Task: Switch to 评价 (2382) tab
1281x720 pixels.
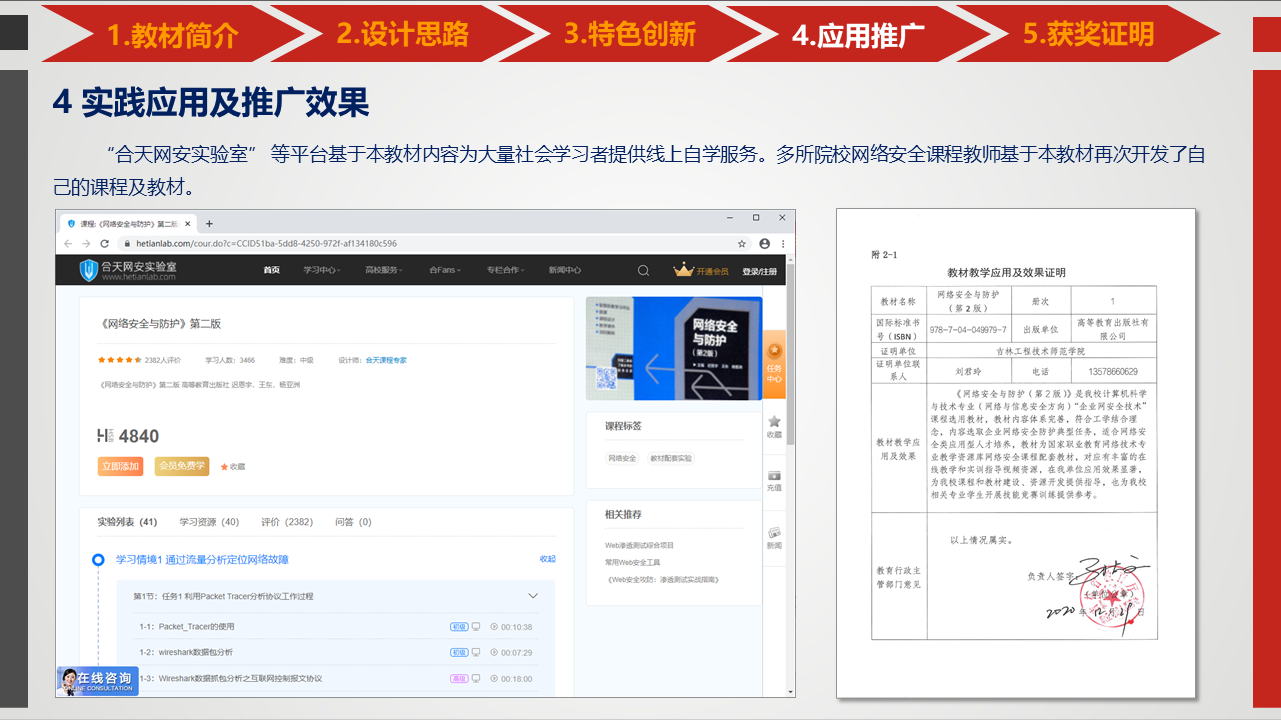Action: pyautogui.click(x=287, y=522)
